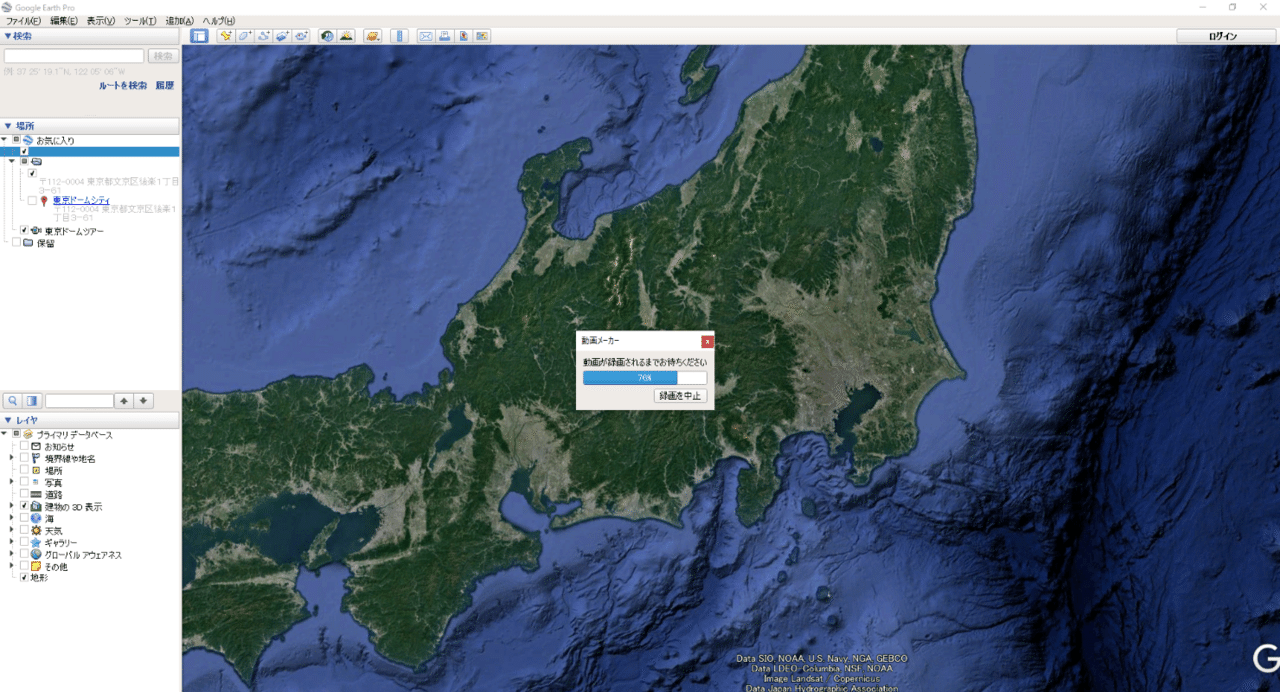The image size is (1280, 692).
Task: Toggle the sidebar visibility icon
Action: pos(200,36)
